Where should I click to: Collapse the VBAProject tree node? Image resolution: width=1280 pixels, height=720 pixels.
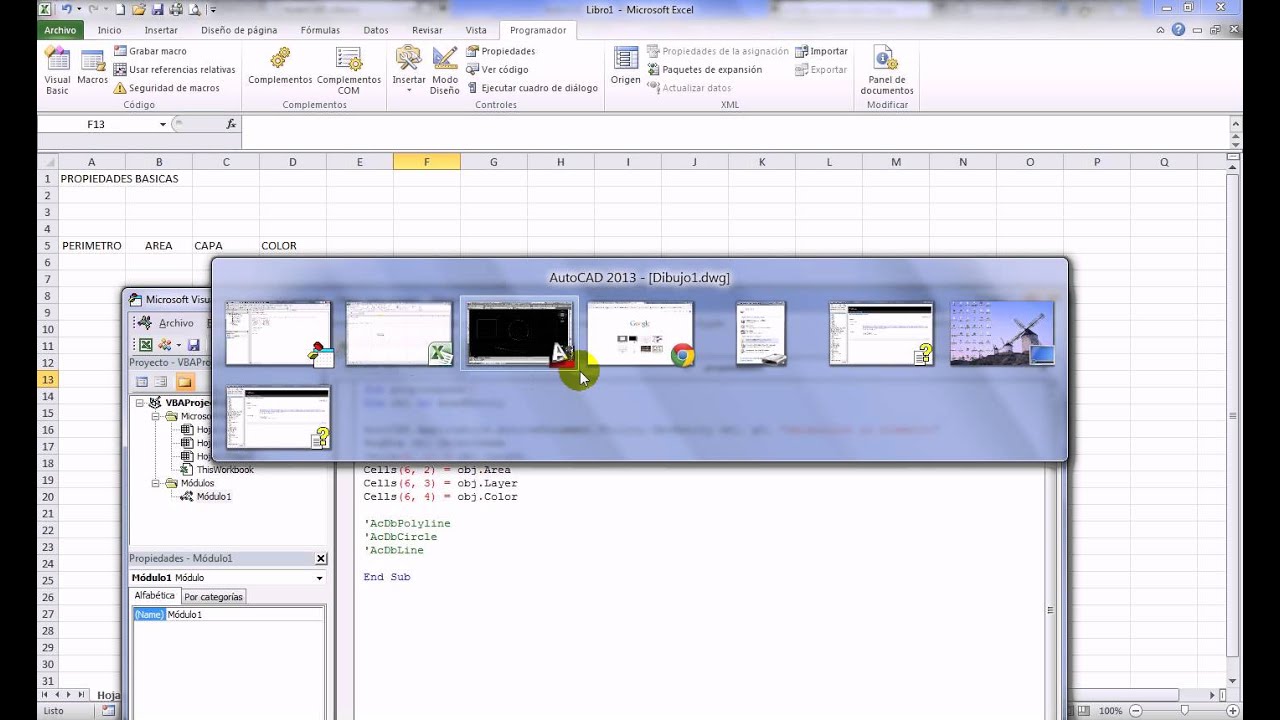[x=140, y=403]
